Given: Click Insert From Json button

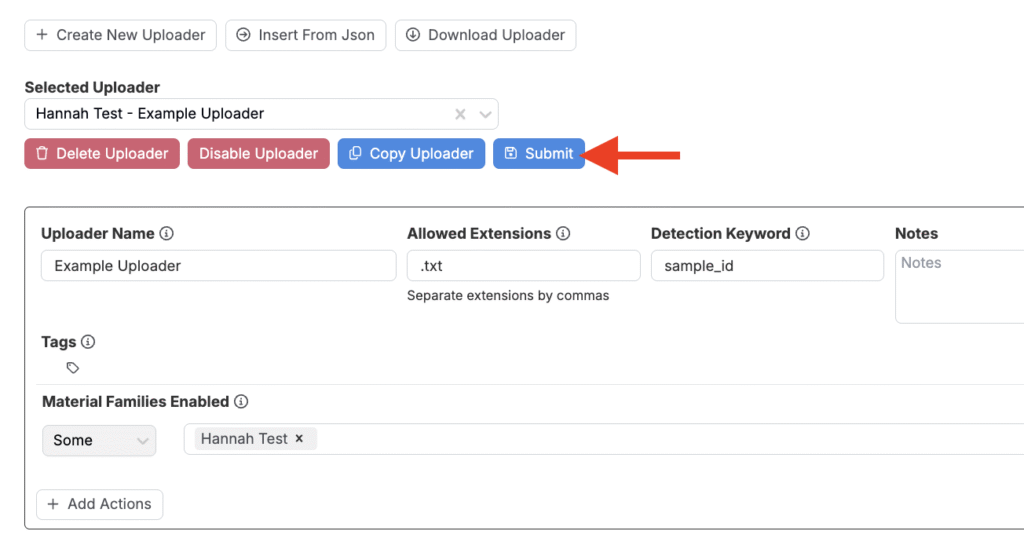Looking at the screenshot, I should (305, 35).
